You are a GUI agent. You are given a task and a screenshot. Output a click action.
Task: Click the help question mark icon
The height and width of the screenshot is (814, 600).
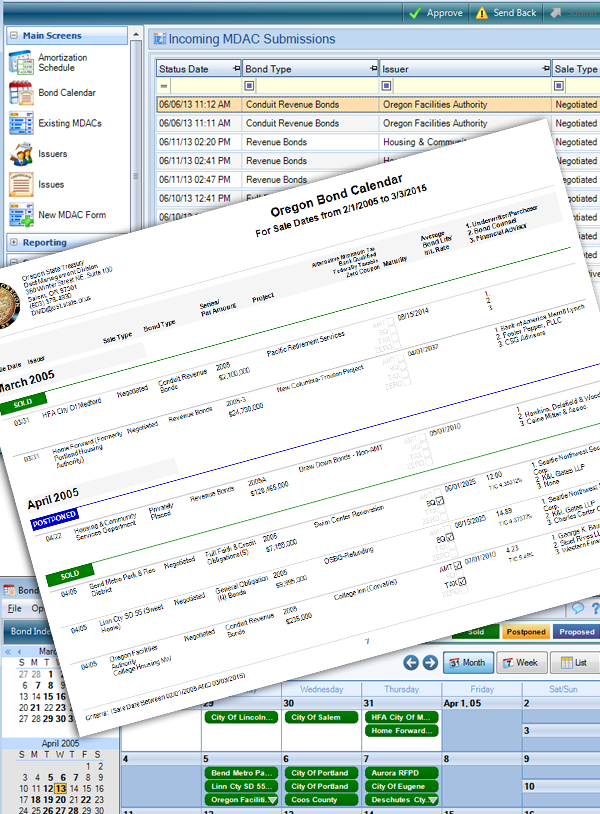(x=595, y=608)
